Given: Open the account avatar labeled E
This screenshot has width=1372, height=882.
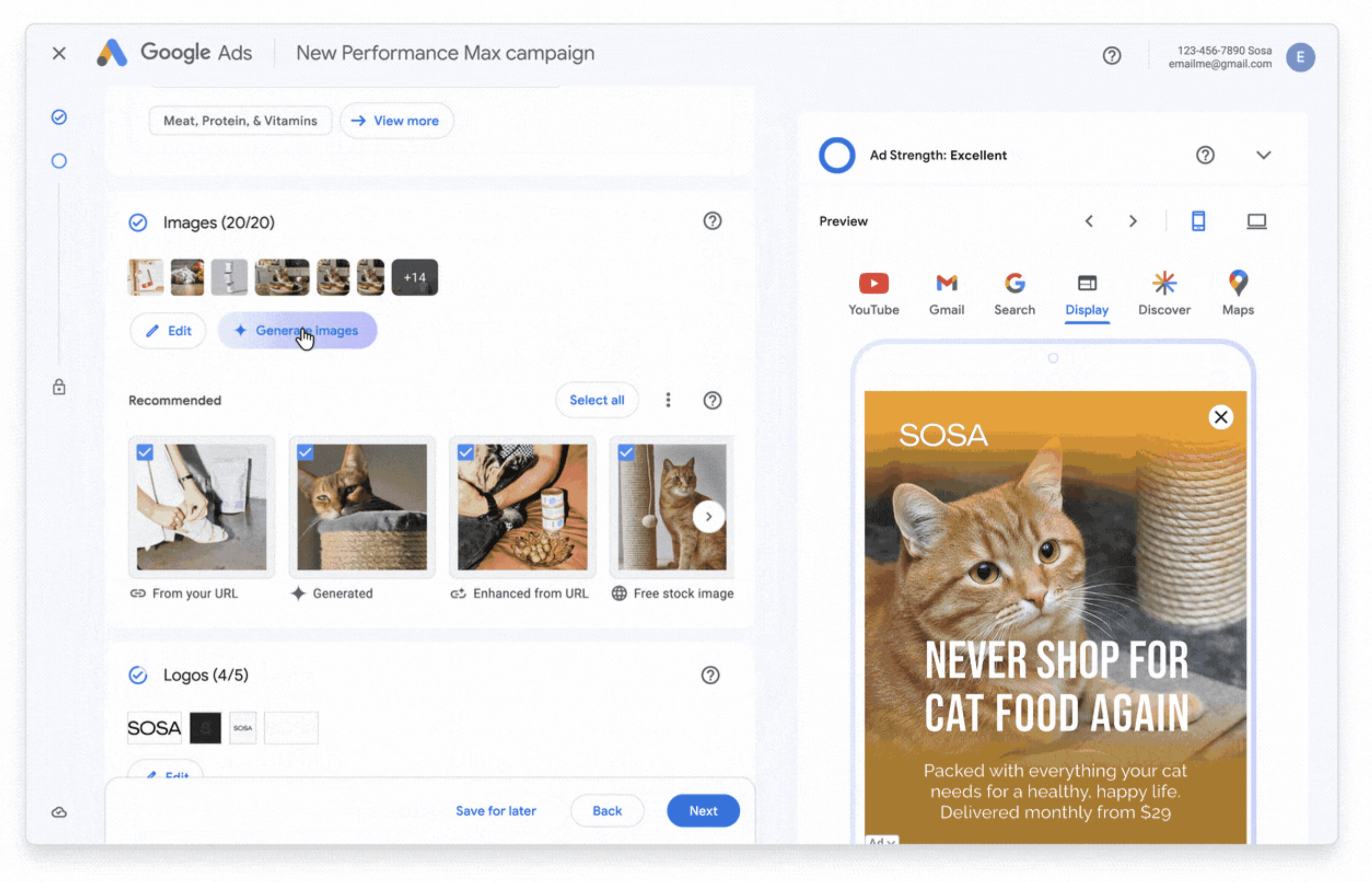Looking at the screenshot, I should click(1300, 57).
